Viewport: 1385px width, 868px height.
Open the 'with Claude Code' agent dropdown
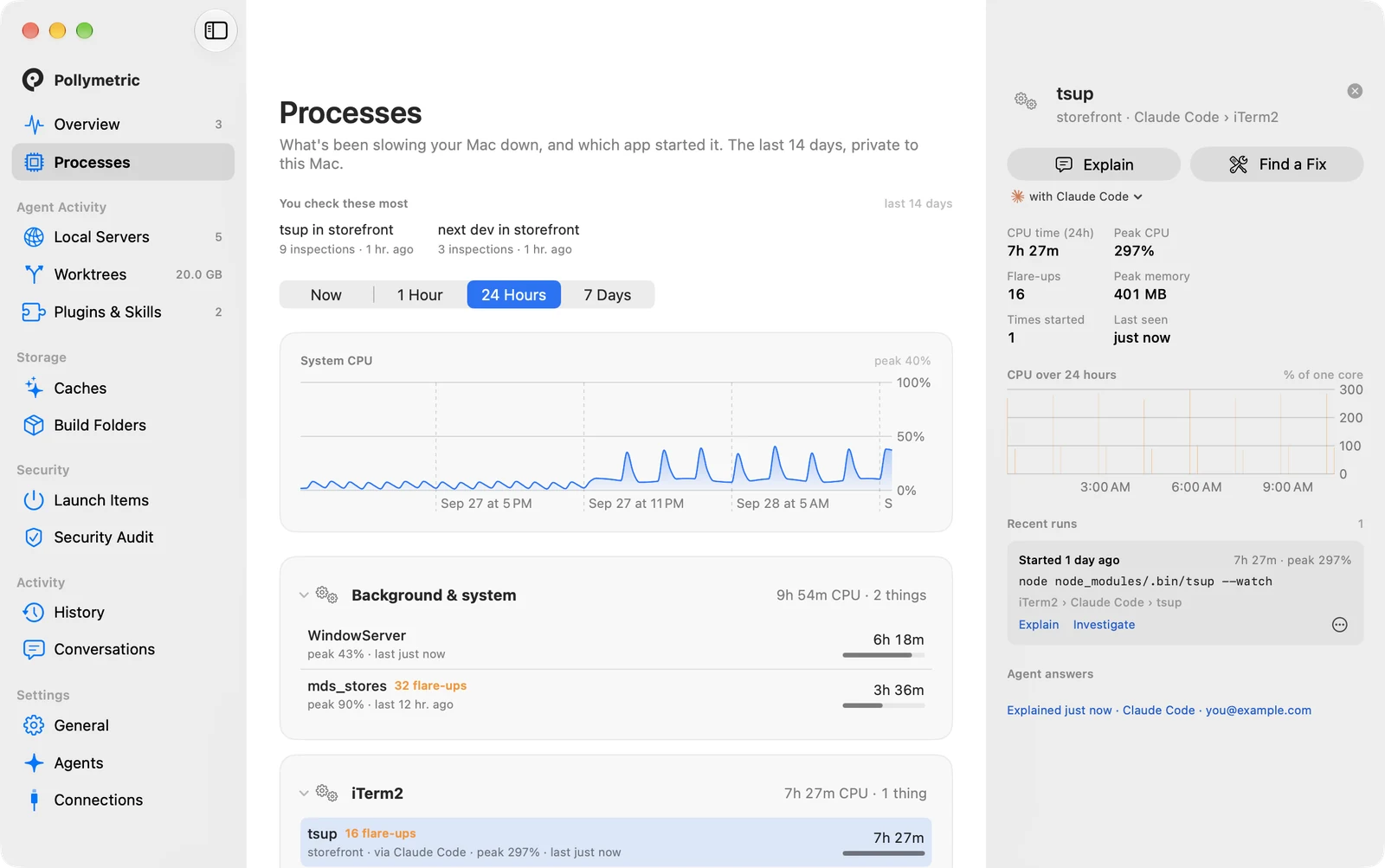tap(1077, 196)
